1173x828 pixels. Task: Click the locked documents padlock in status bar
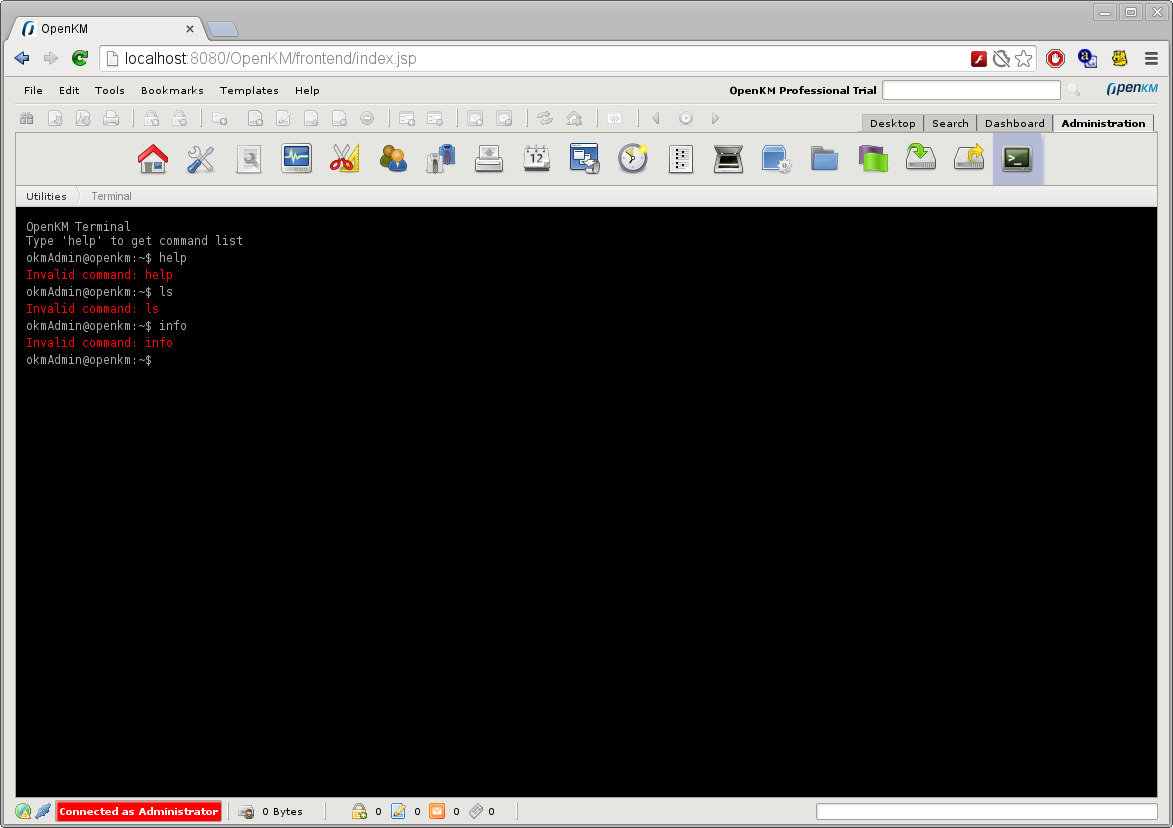(360, 811)
